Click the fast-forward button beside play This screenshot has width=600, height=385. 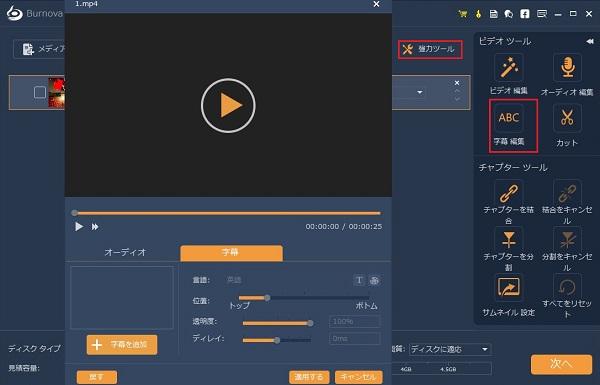95,227
